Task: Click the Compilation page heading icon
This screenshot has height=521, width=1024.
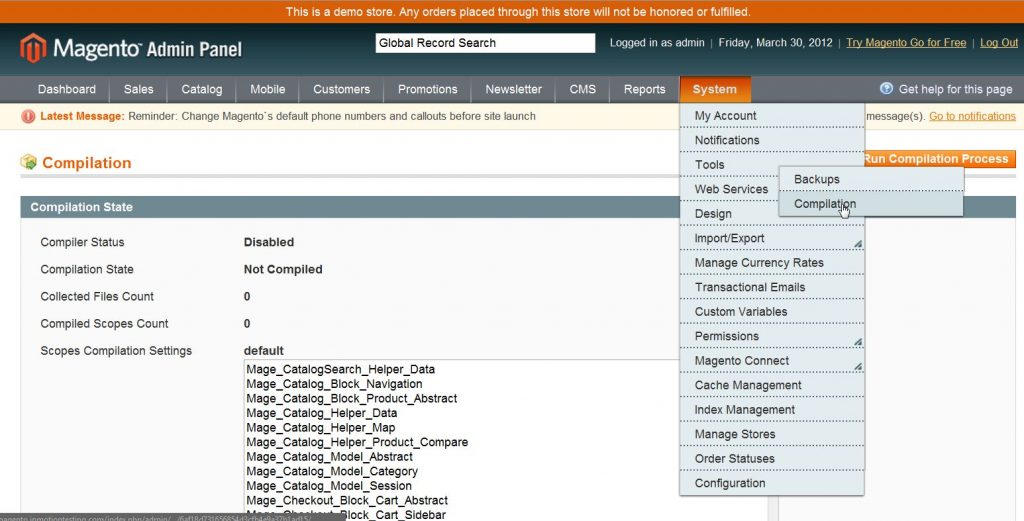Action: point(29,162)
